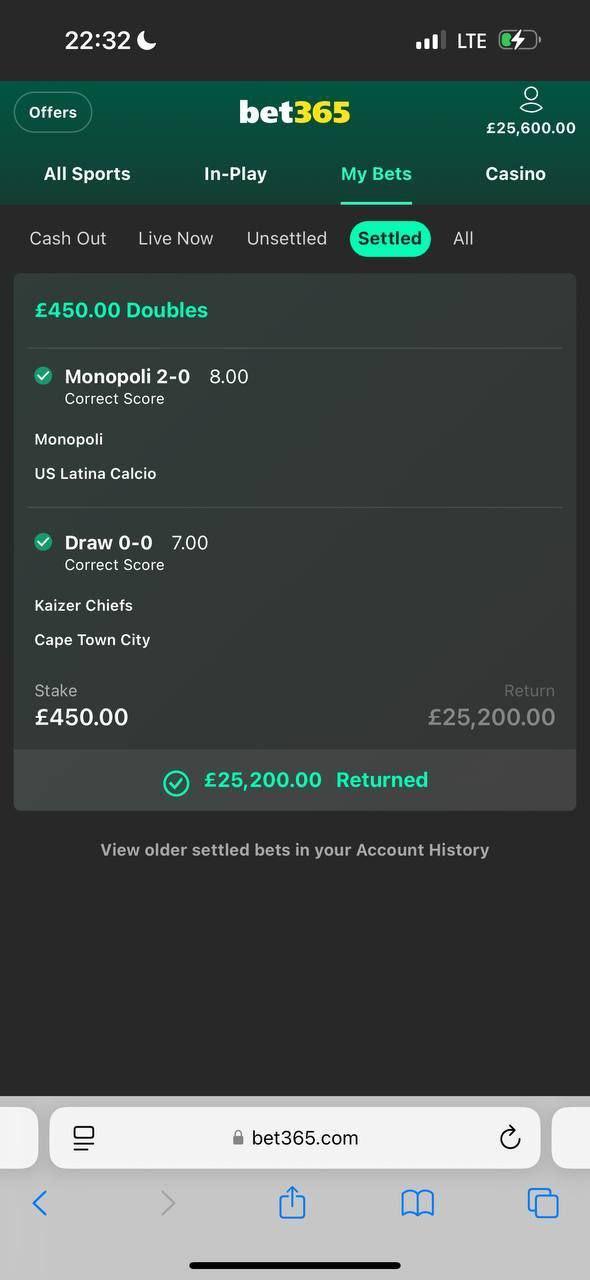Open the Safari share icon
590x1280 pixels.
[292, 1201]
